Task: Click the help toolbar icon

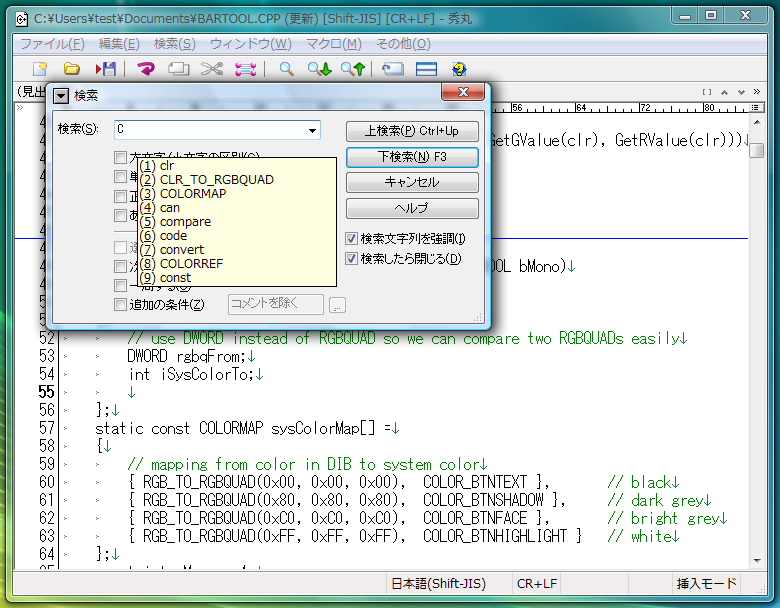Action: (x=459, y=69)
